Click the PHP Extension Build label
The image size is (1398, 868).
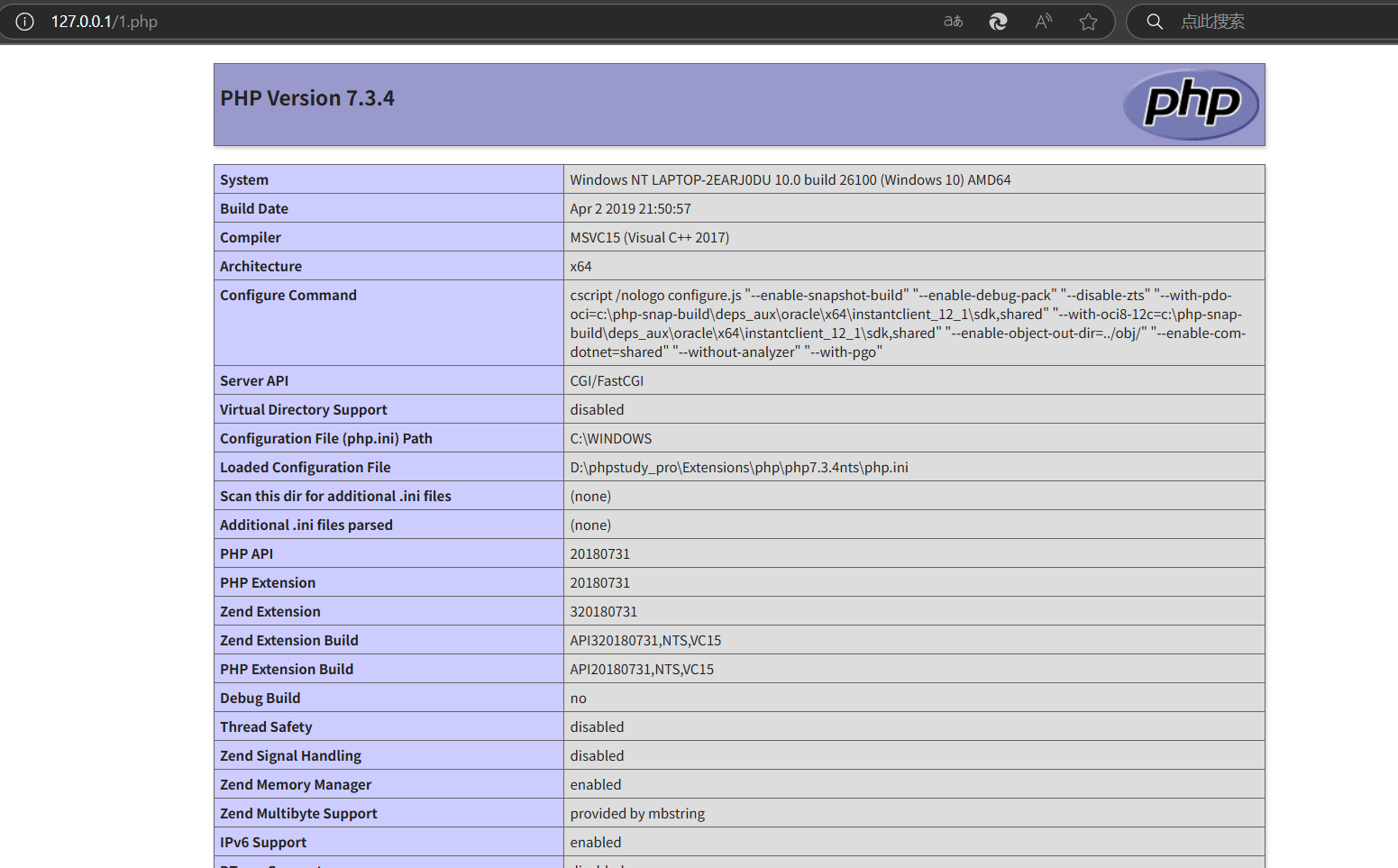pos(287,669)
